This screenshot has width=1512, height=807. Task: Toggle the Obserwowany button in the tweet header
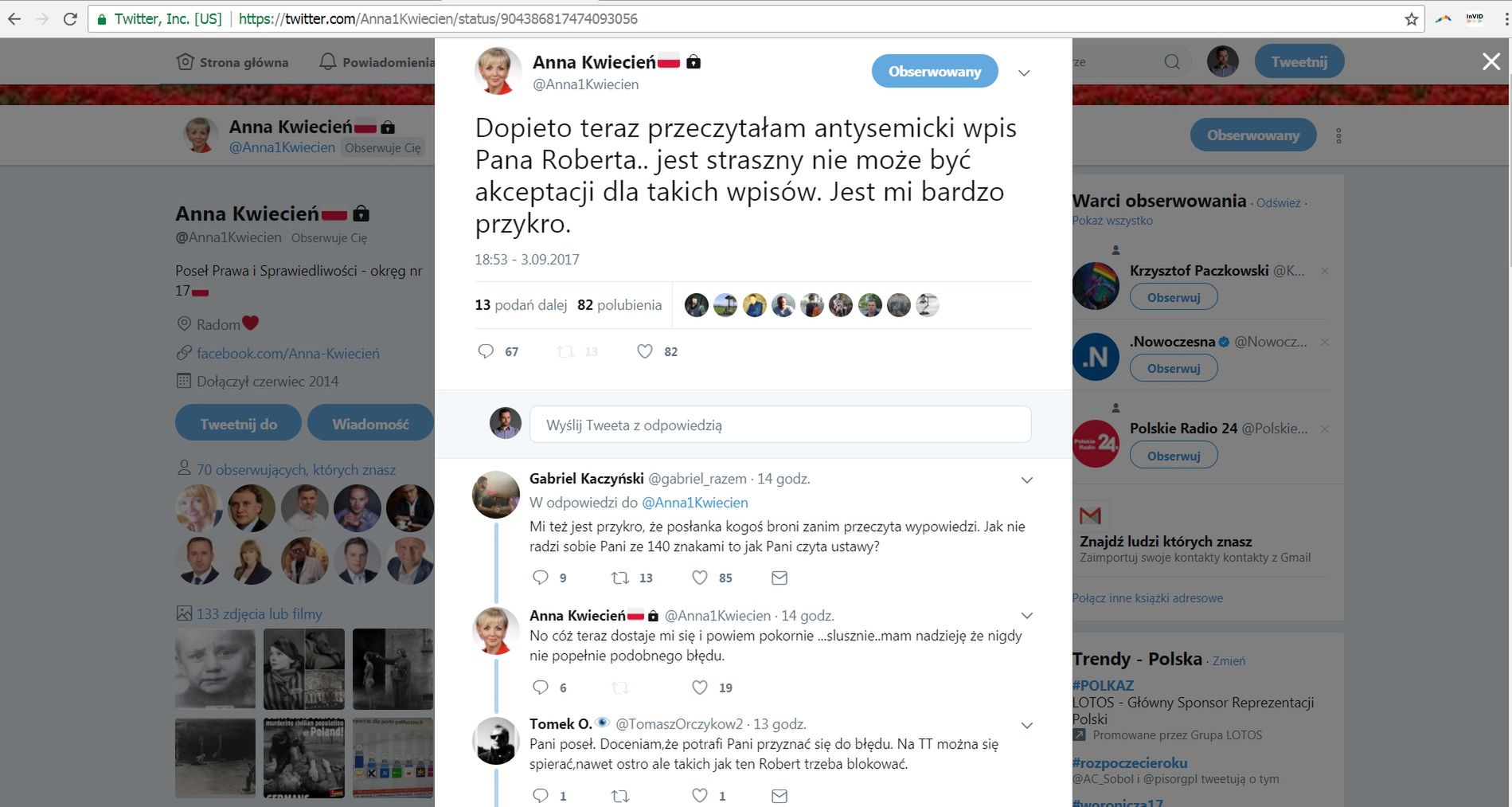pos(935,72)
